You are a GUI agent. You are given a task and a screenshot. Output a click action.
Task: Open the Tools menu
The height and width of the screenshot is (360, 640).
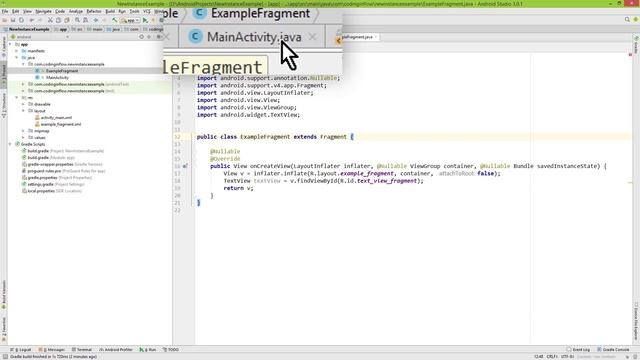pyautogui.click(x=134, y=11)
